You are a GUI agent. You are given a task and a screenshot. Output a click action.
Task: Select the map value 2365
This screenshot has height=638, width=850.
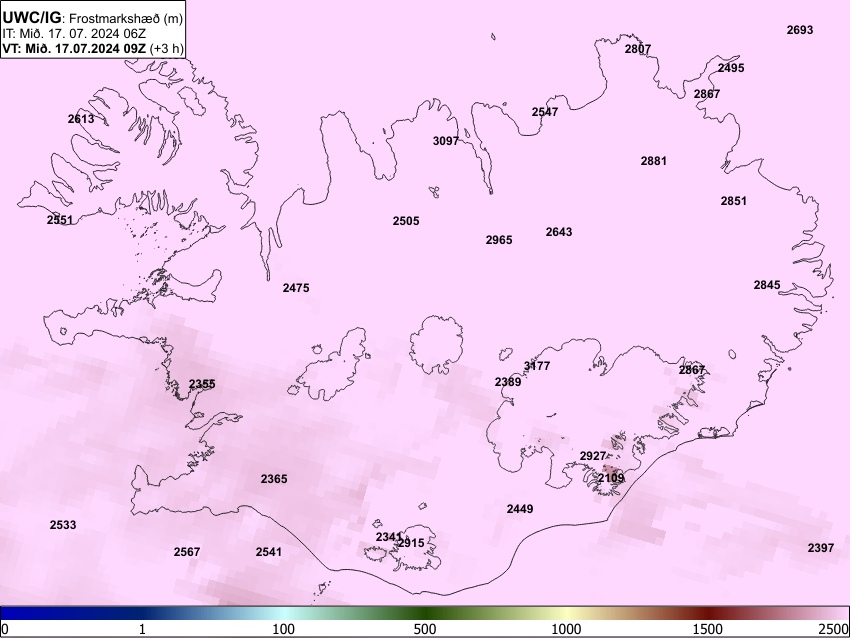tap(274, 479)
